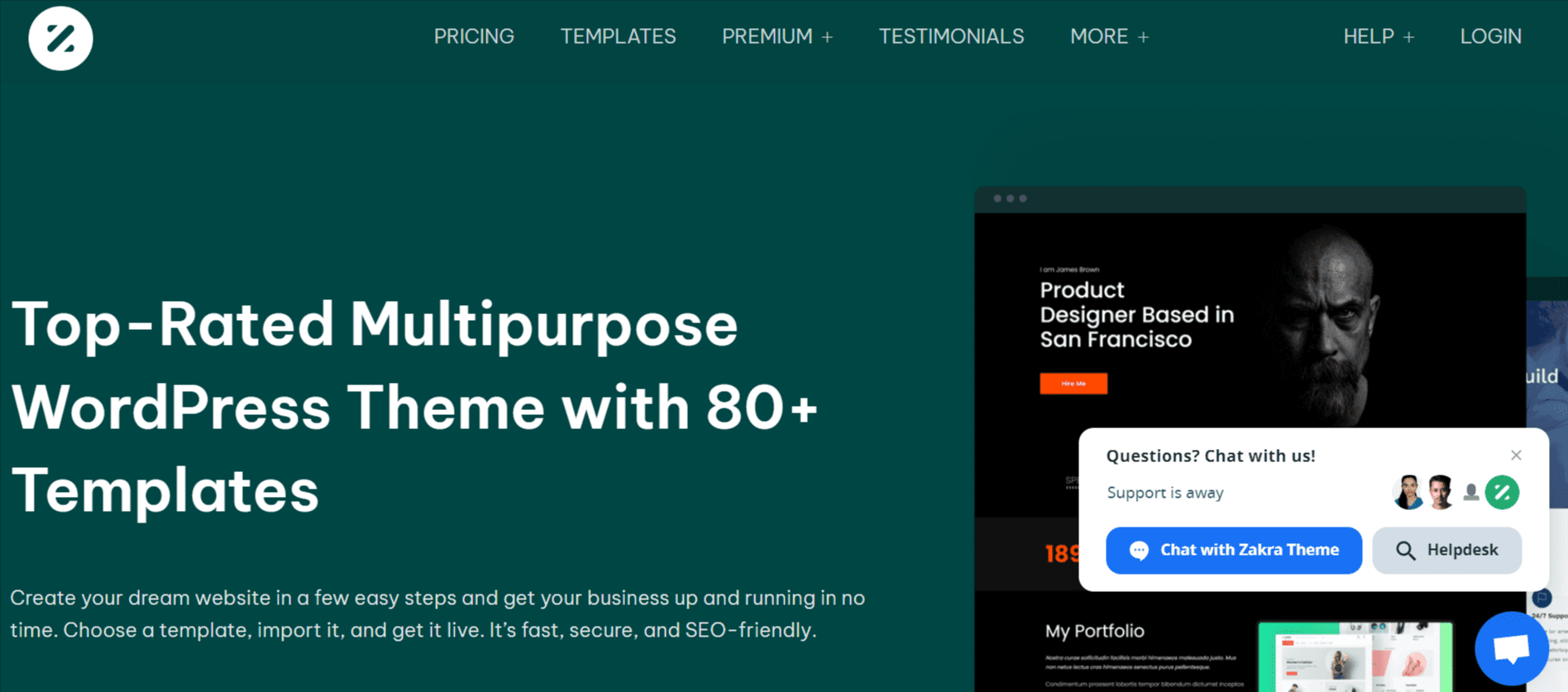The height and width of the screenshot is (692, 1568).
Task: Open the Pricing page
Action: (474, 36)
